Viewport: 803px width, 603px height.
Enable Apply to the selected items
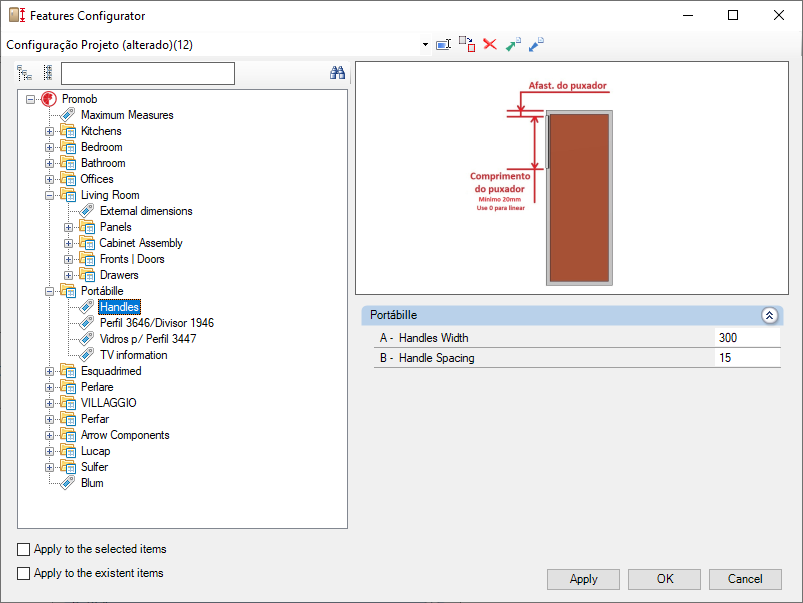point(24,549)
